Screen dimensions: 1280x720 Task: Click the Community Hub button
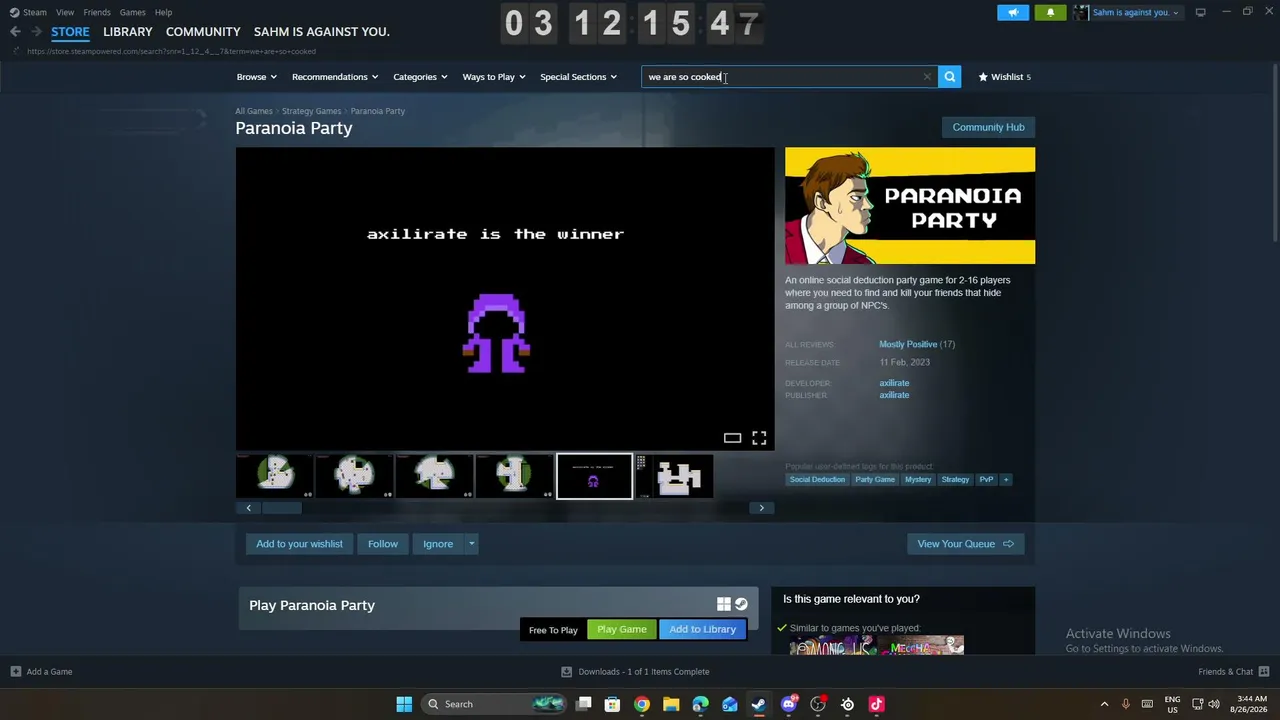(988, 127)
